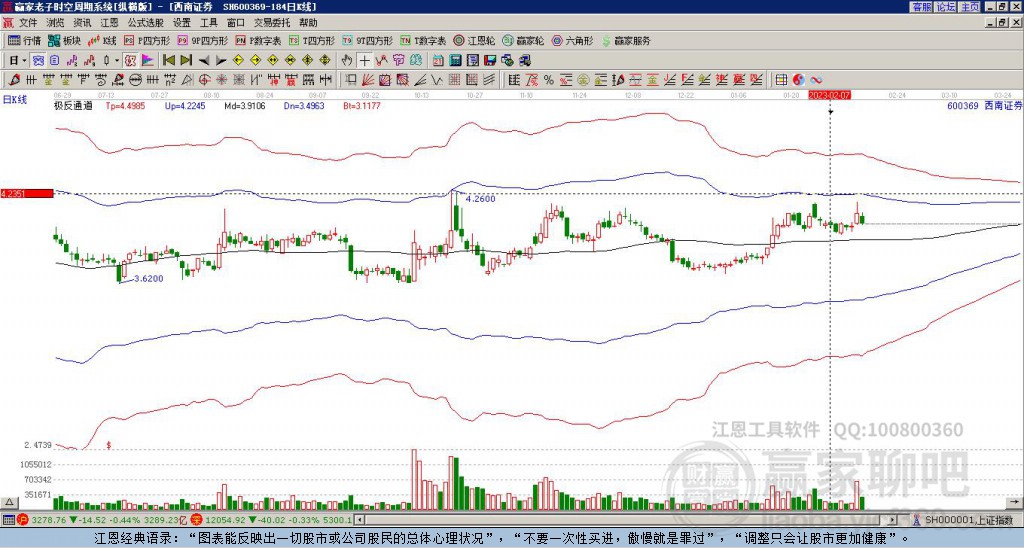Viewport: 1024px width, 548px height.
Task: Select the red target circle tool
Action: point(204,80)
